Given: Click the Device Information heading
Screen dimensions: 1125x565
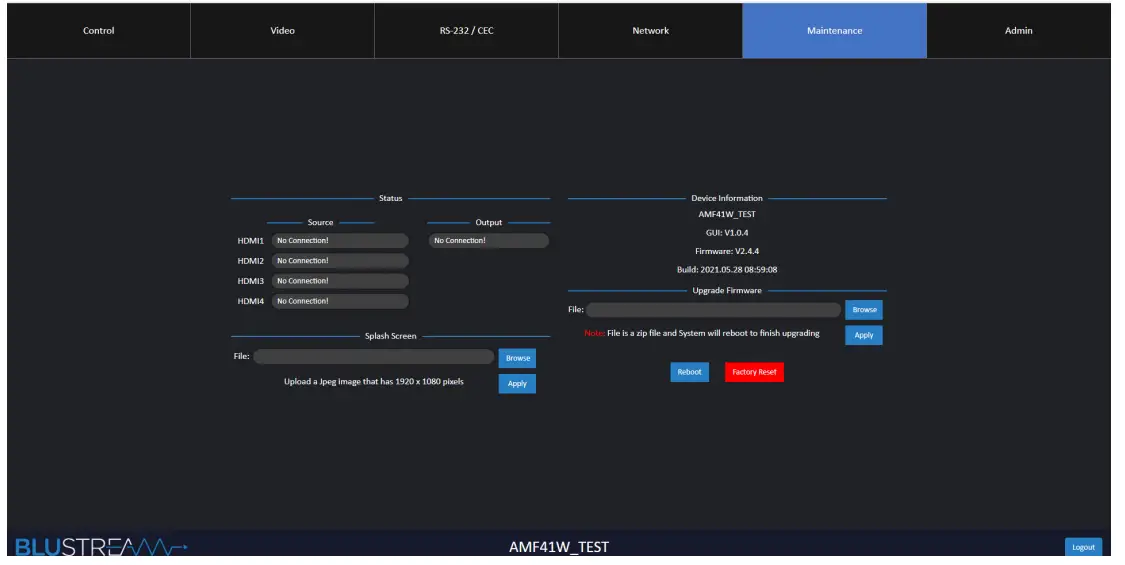Looking at the screenshot, I should click(727, 198).
